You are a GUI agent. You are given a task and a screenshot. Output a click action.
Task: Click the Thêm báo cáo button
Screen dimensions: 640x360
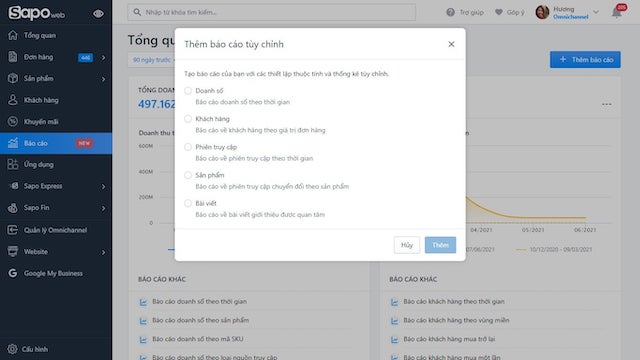[x=585, y=60]
